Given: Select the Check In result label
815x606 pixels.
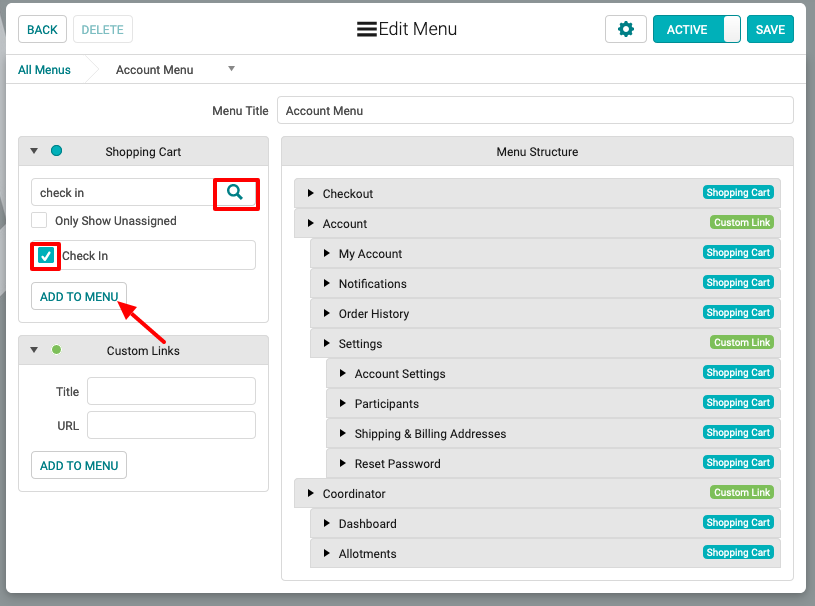Looking at the screenshot, I should point(85,256).
